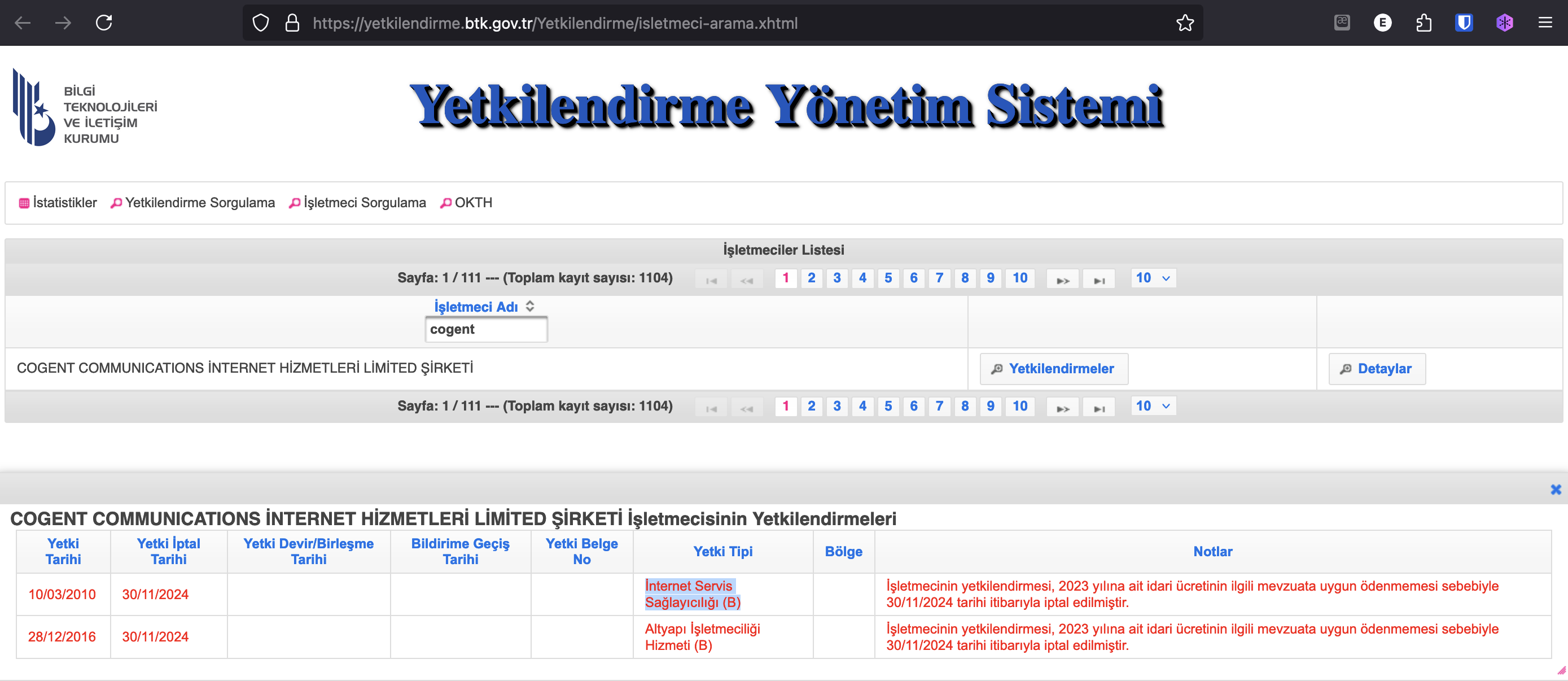Click page 1 in the top paginator

tap(785, 278)
